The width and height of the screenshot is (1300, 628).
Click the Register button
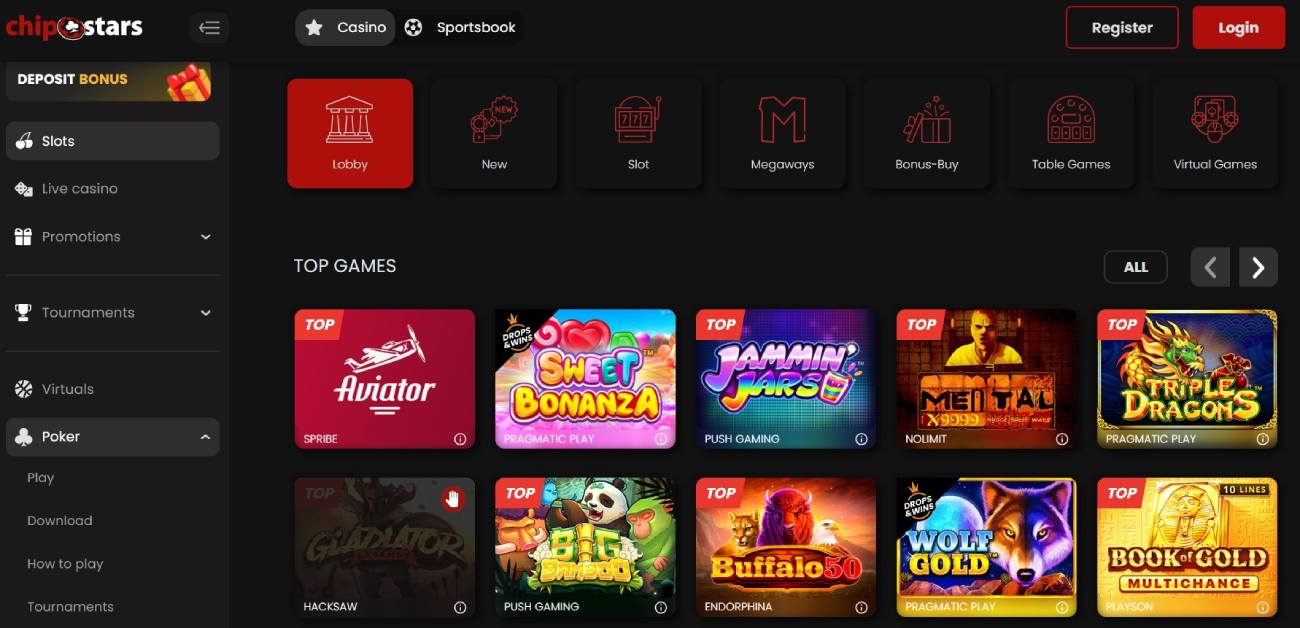click(1122, 28)
